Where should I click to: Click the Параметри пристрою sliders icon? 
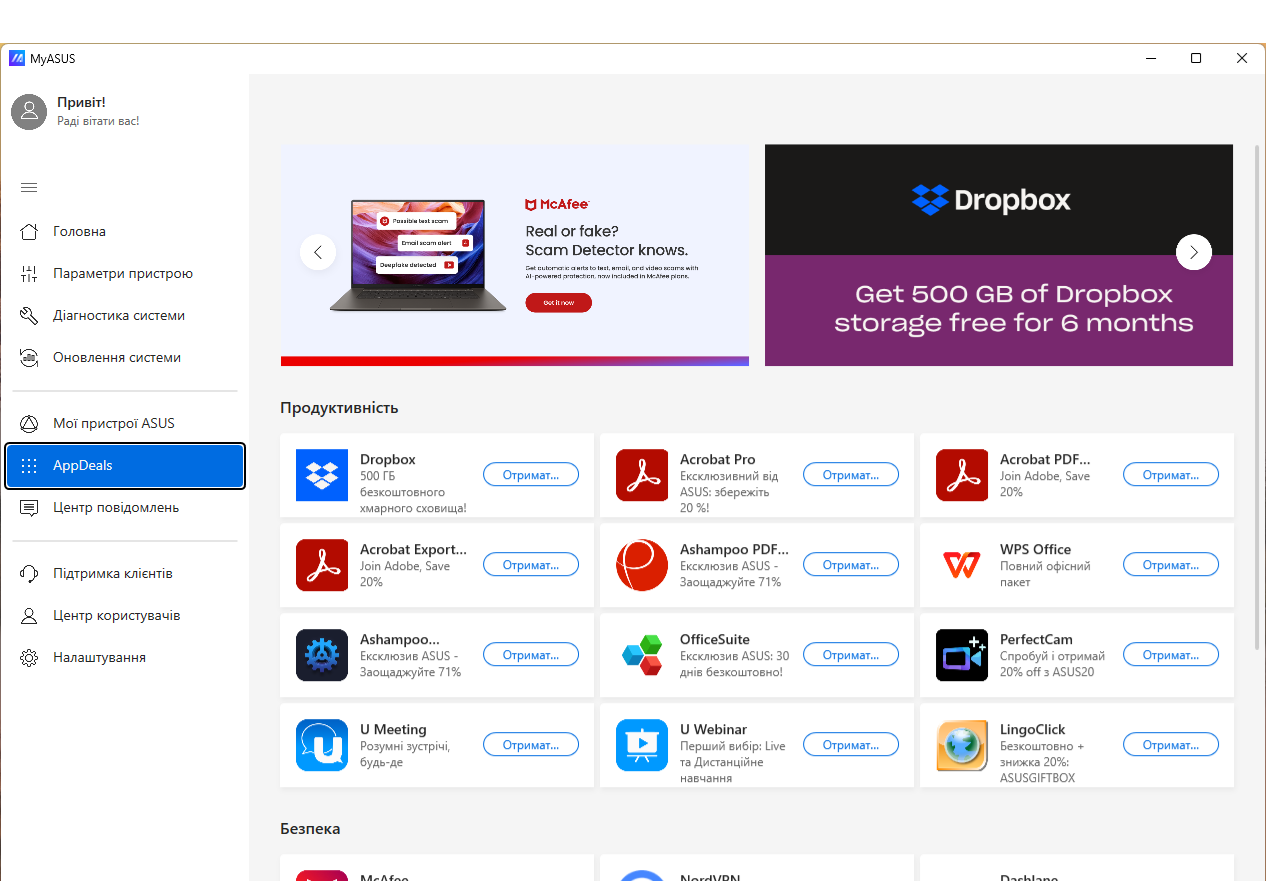coord(29,273)
